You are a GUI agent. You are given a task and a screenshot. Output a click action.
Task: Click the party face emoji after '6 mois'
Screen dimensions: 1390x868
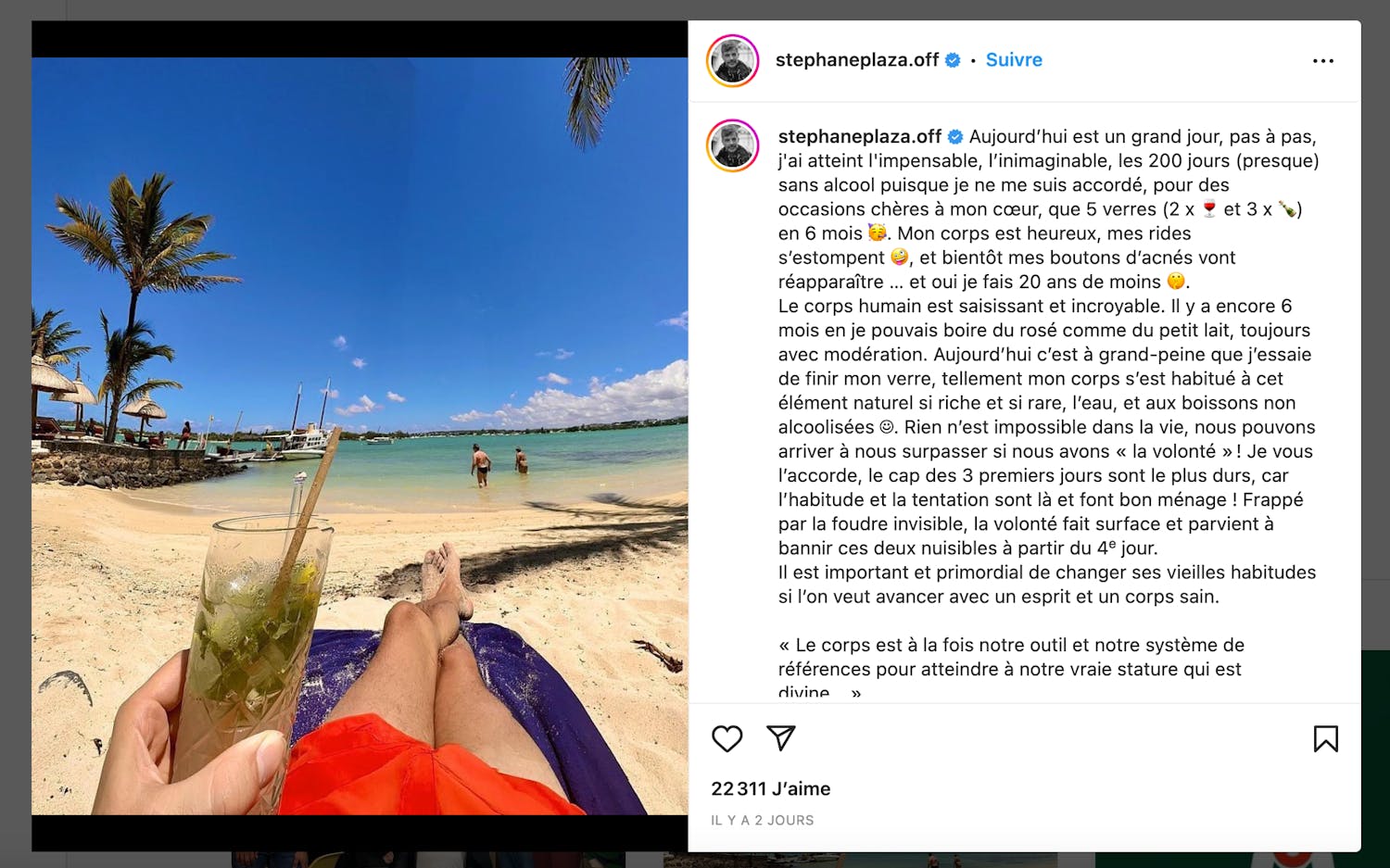[x=877, y=233]
